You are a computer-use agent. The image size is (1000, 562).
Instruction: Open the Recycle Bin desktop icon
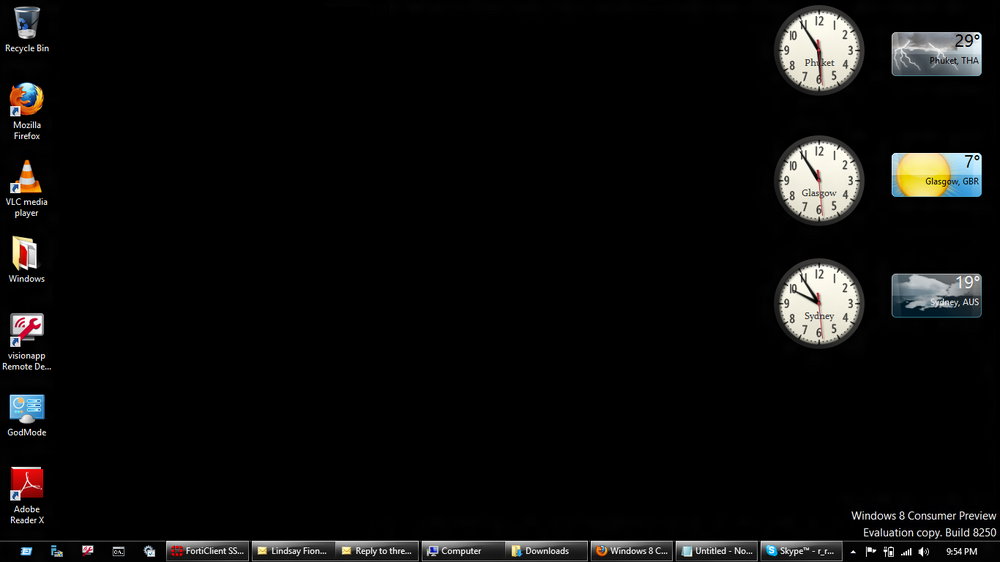coord(27,29)
